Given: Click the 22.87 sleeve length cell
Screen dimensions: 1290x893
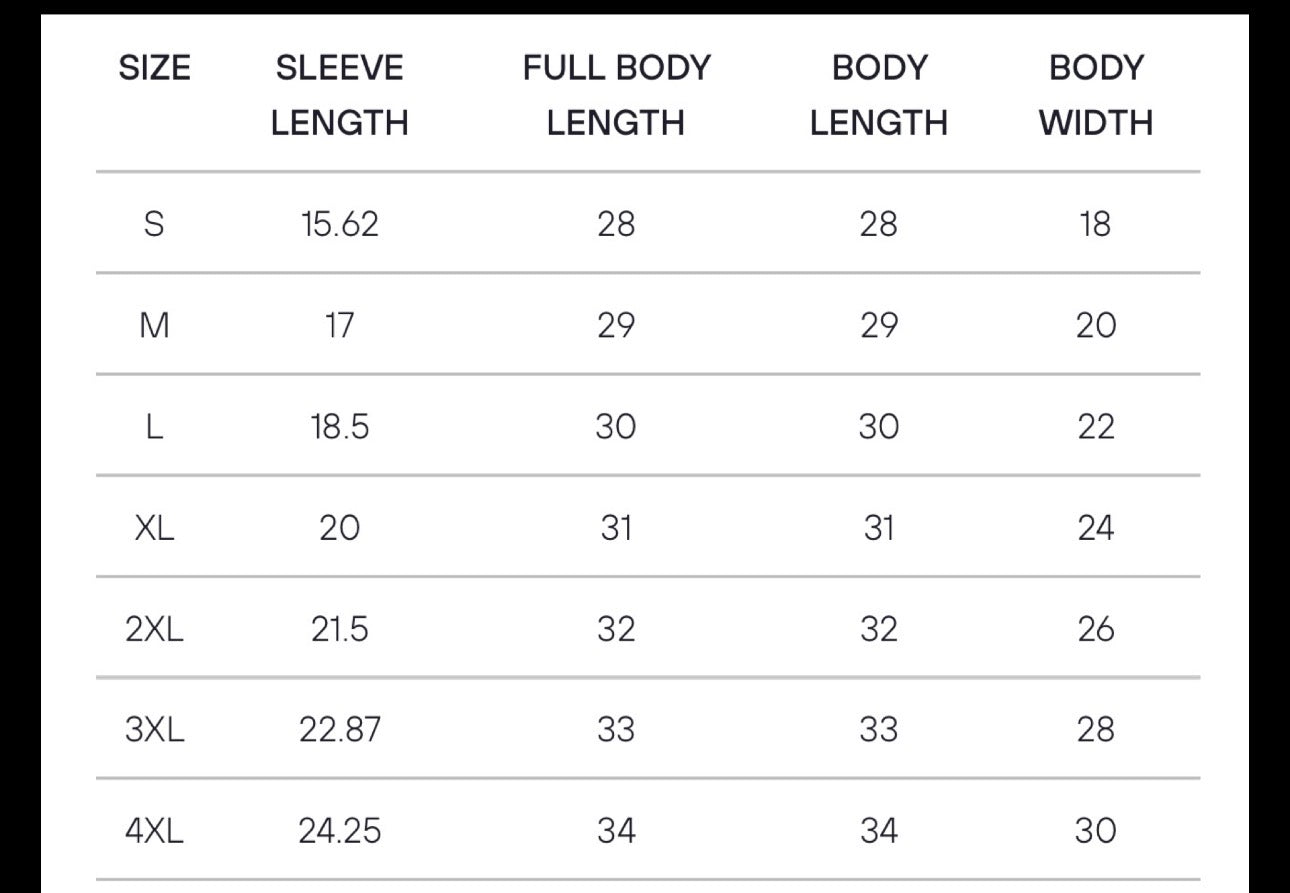Looking at the screenshot, I should [340, 730].
